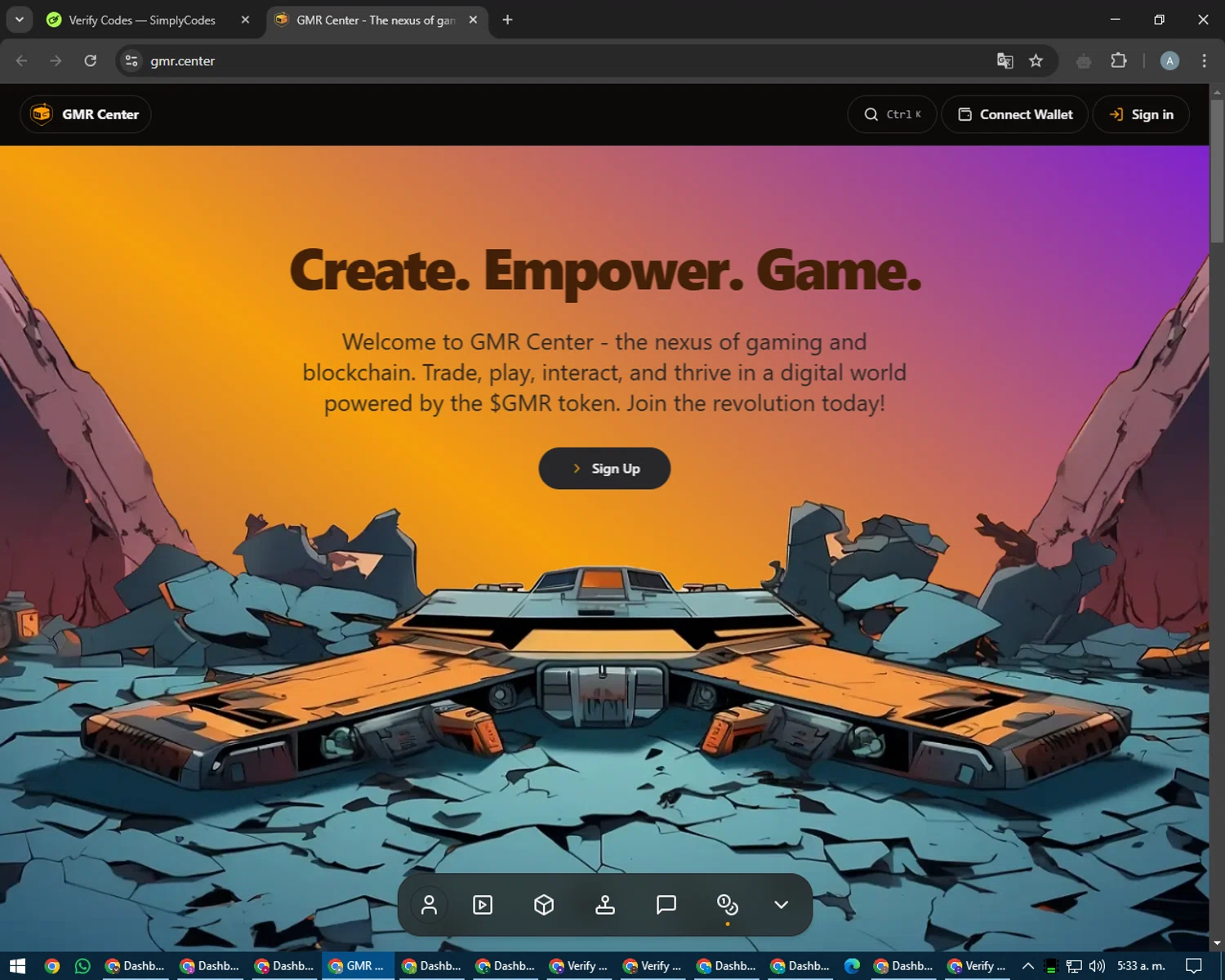
Task: Select the GMR Center browser tab
Action: [x=376, y=20]
